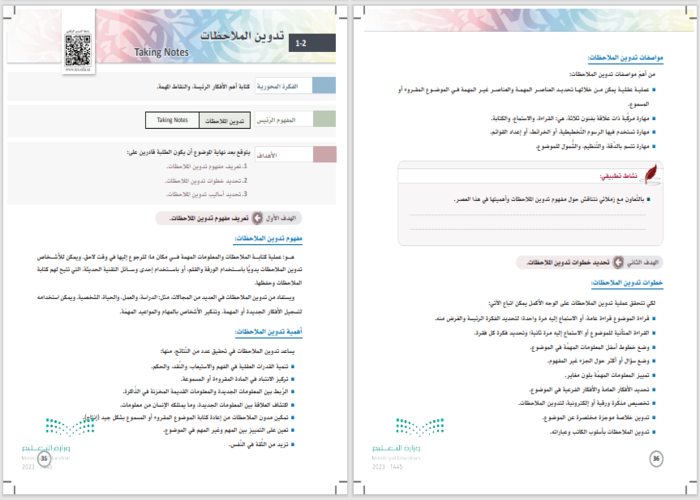Click the 'الهدف الأول' label
This screenshot has height=500, width=700.
281,218
